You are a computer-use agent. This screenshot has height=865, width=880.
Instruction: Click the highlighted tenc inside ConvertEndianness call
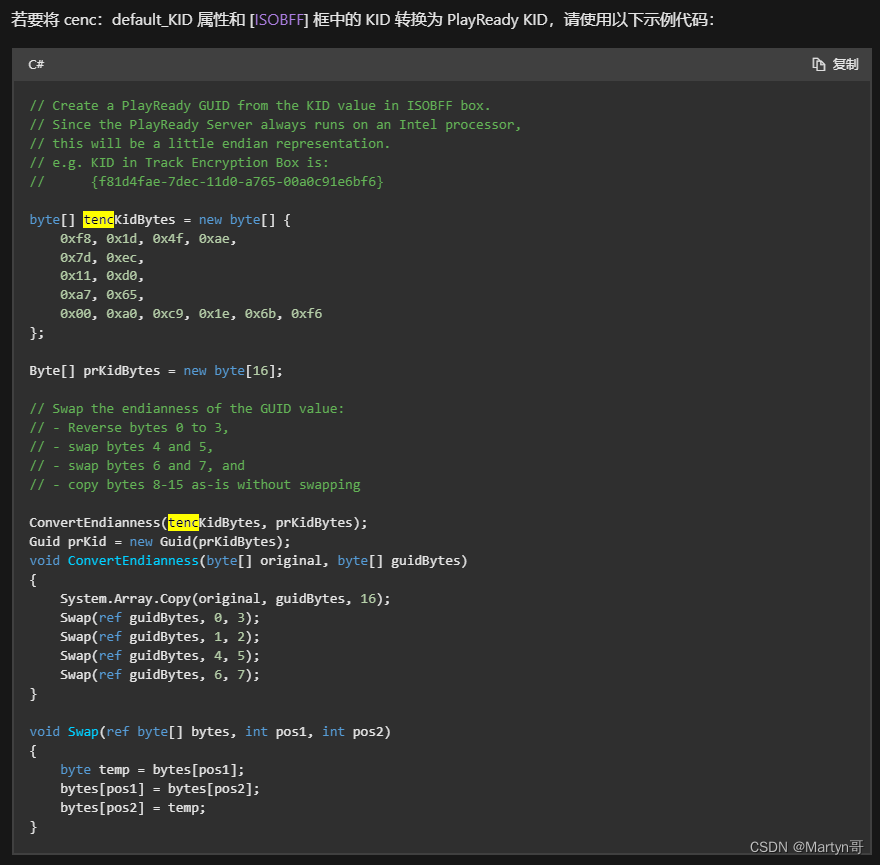click(184, 522)
